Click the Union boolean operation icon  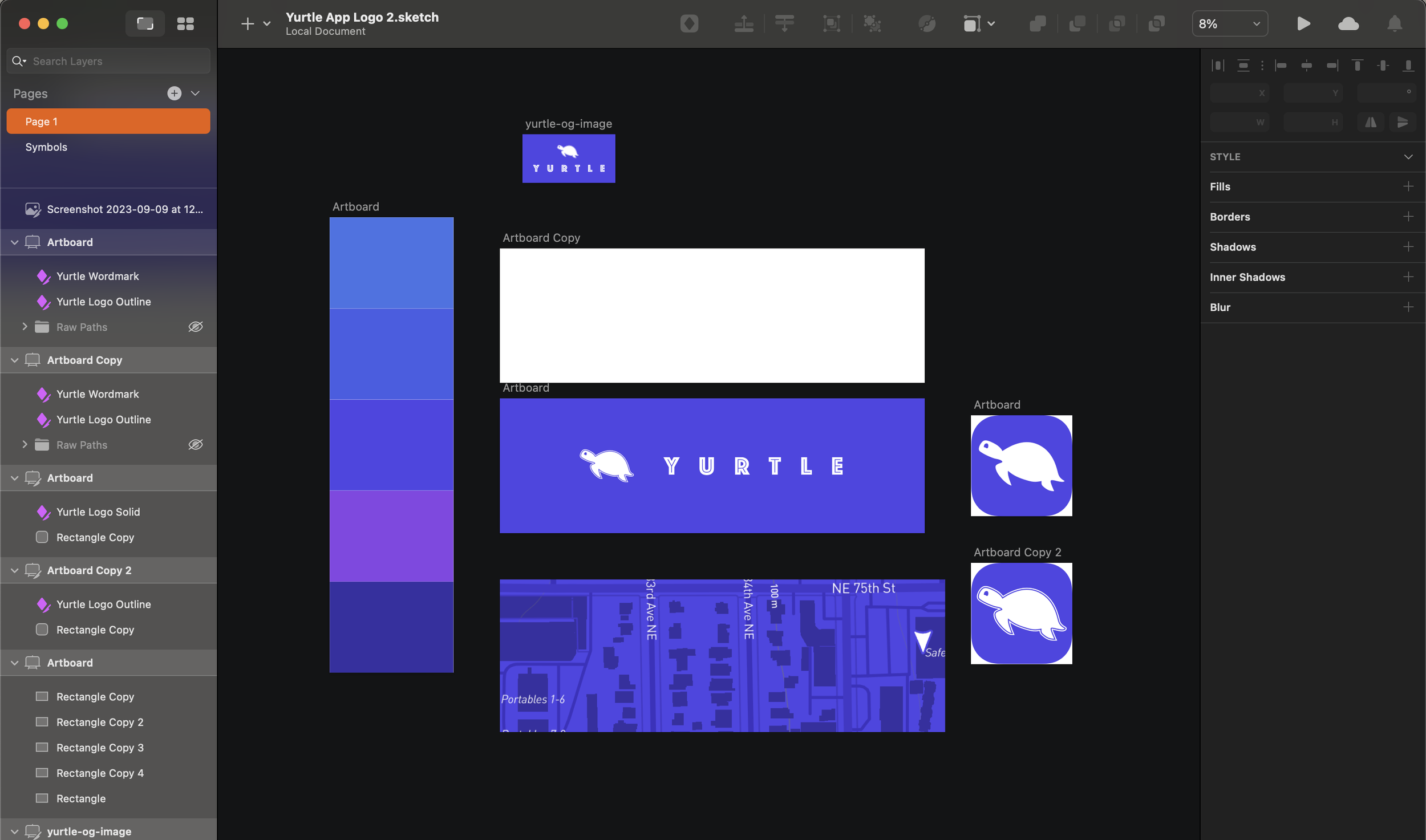pos(1037,23)
